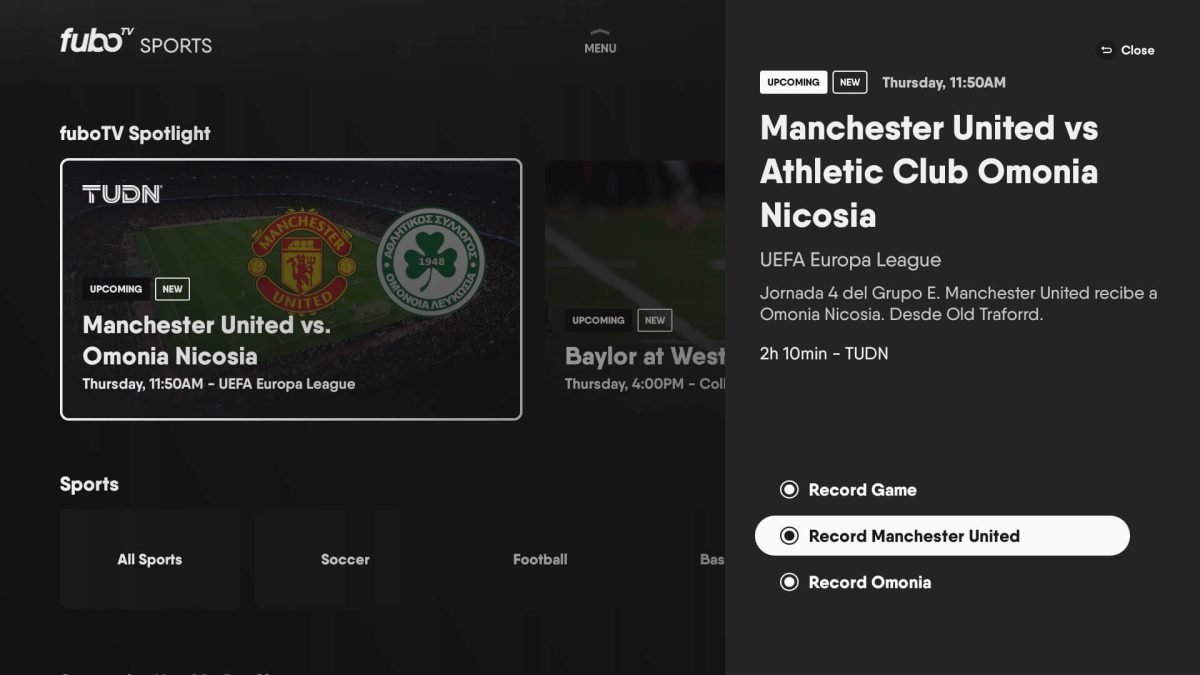Click the UPCOMING badge on Manchester United card

coord(116,289)
